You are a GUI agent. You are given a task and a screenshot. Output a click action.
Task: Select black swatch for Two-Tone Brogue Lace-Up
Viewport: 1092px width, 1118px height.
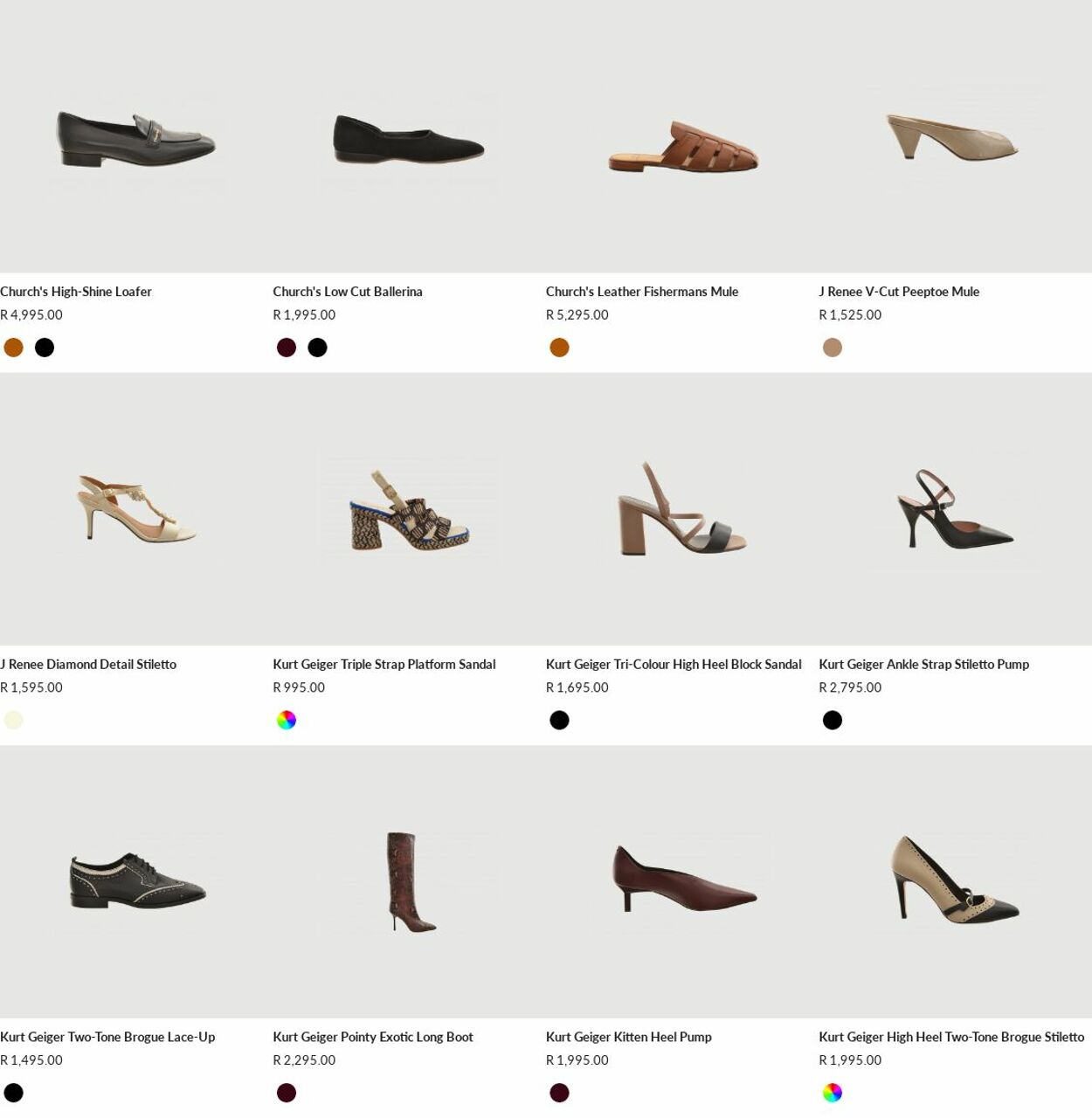(13, 1093)
